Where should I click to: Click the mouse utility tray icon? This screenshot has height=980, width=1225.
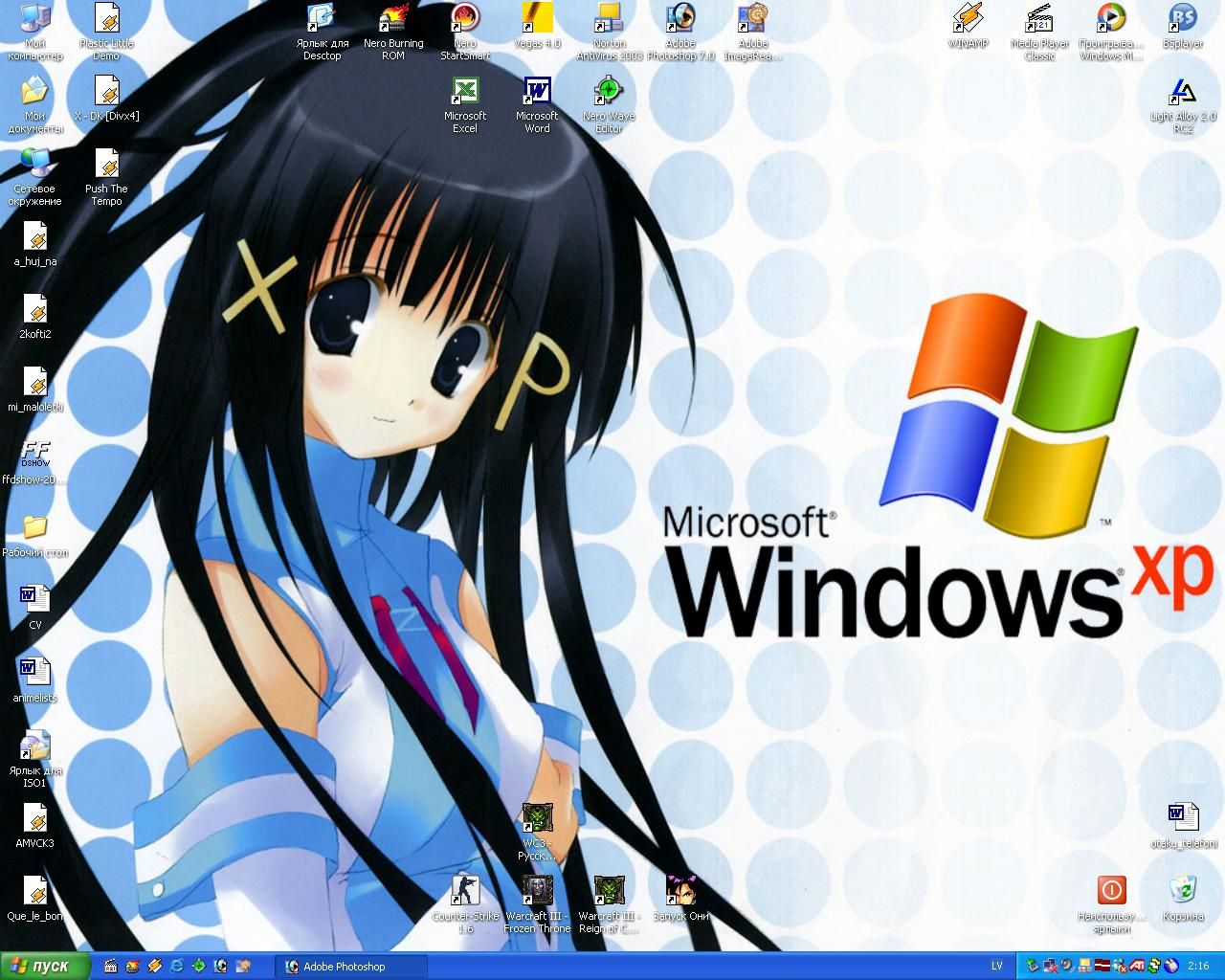tap(1171, 966)
